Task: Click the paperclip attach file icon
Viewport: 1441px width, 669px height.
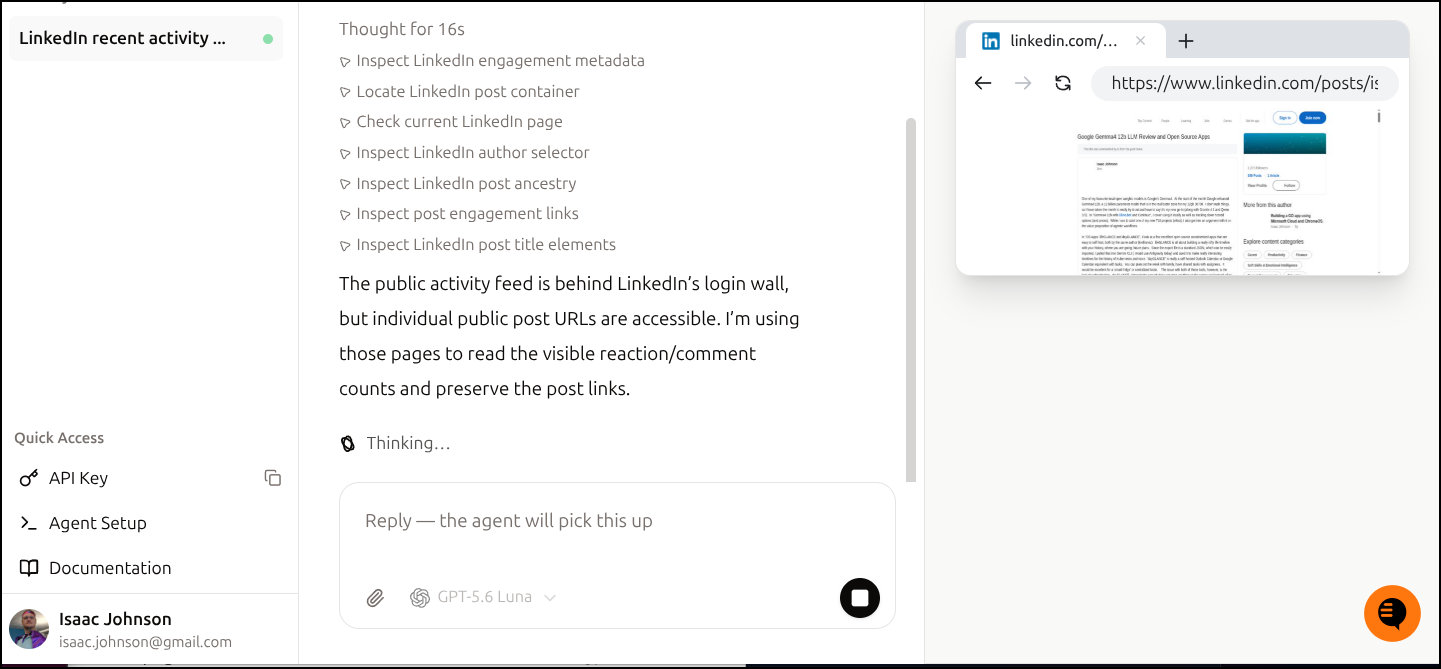Action: (375, 598)
